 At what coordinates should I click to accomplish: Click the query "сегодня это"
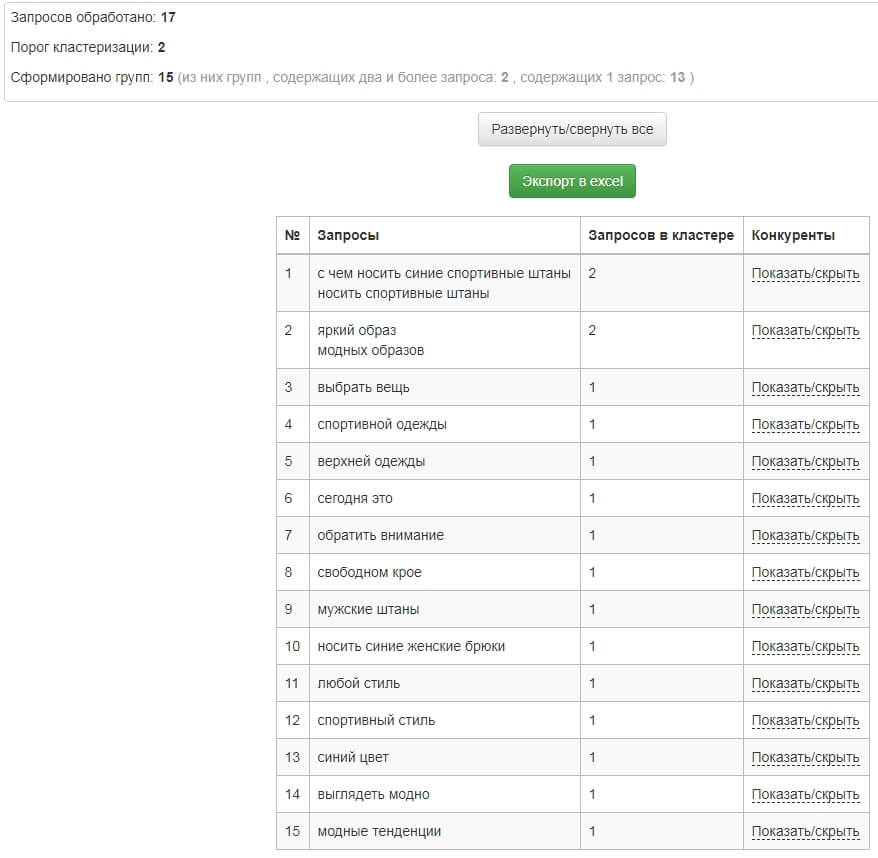[x=355, y=498]
